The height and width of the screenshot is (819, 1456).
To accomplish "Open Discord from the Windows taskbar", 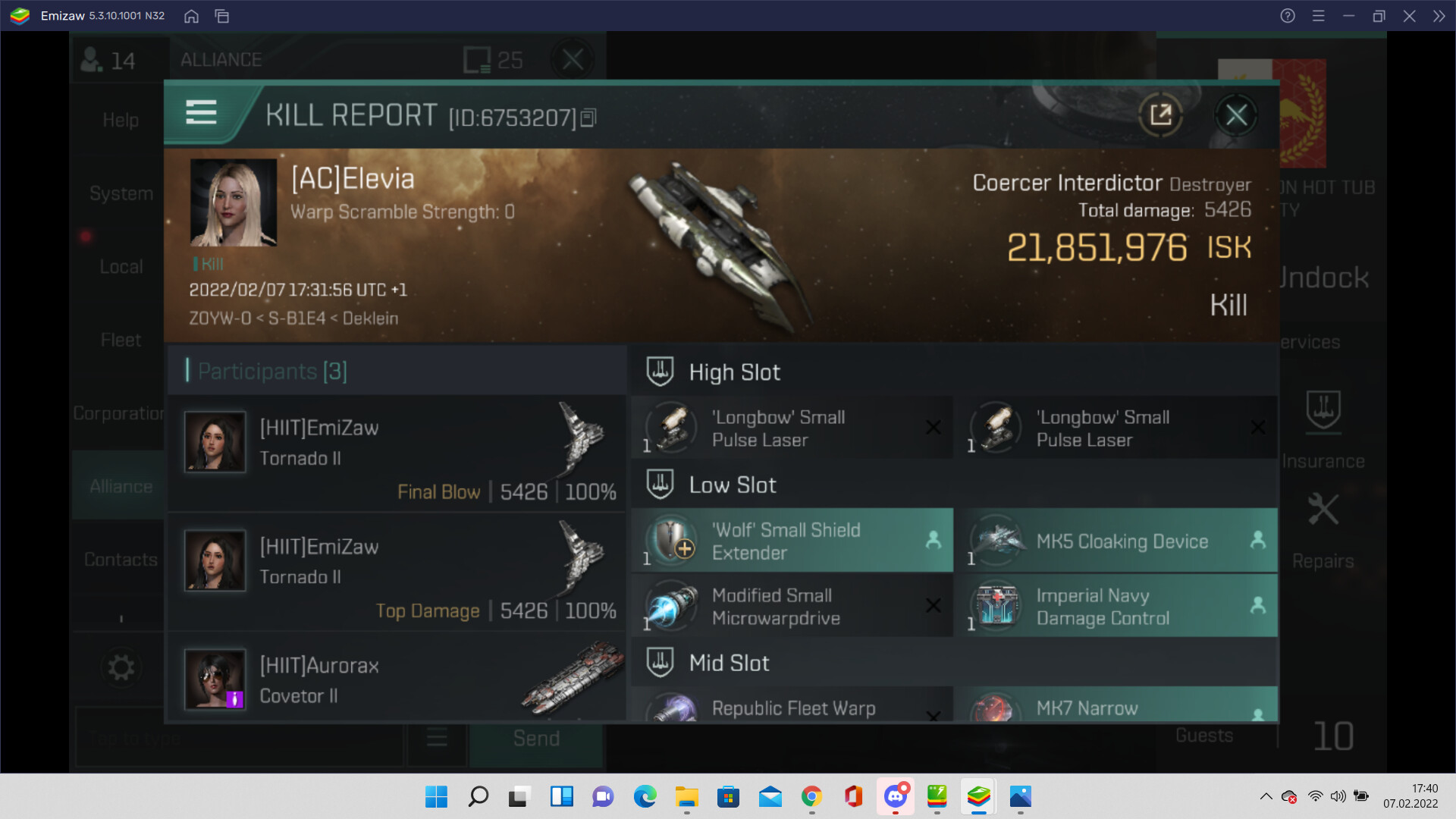I will (895, 796).
